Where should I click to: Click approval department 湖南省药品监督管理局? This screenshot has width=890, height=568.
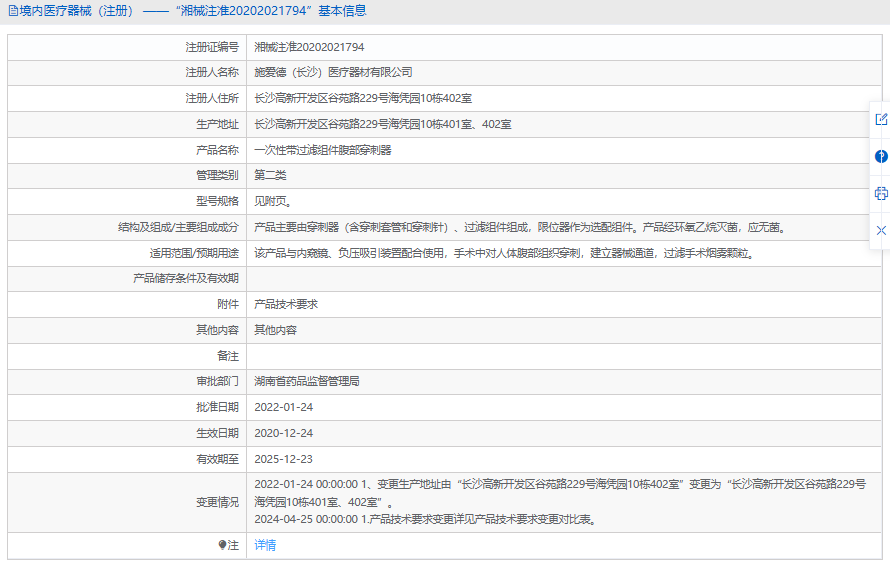[307, 381]
